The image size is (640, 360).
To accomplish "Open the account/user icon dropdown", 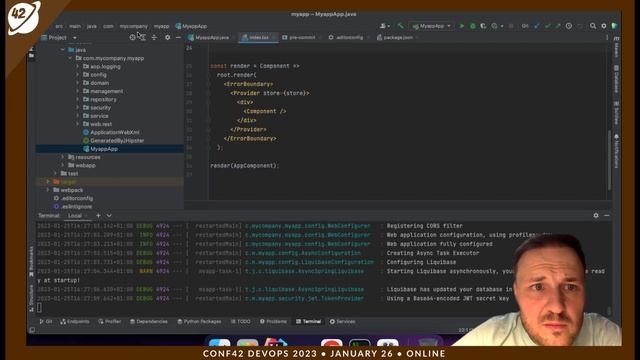I will (x=384, y=26).
